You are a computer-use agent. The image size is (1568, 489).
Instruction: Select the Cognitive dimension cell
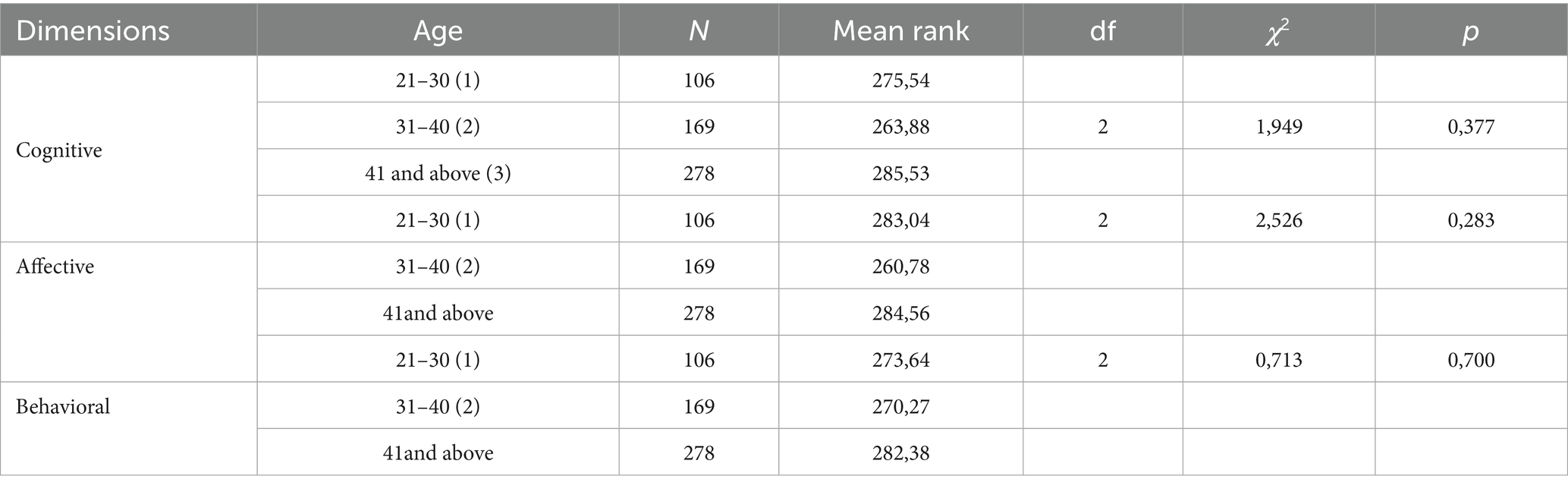click(59, 150)
